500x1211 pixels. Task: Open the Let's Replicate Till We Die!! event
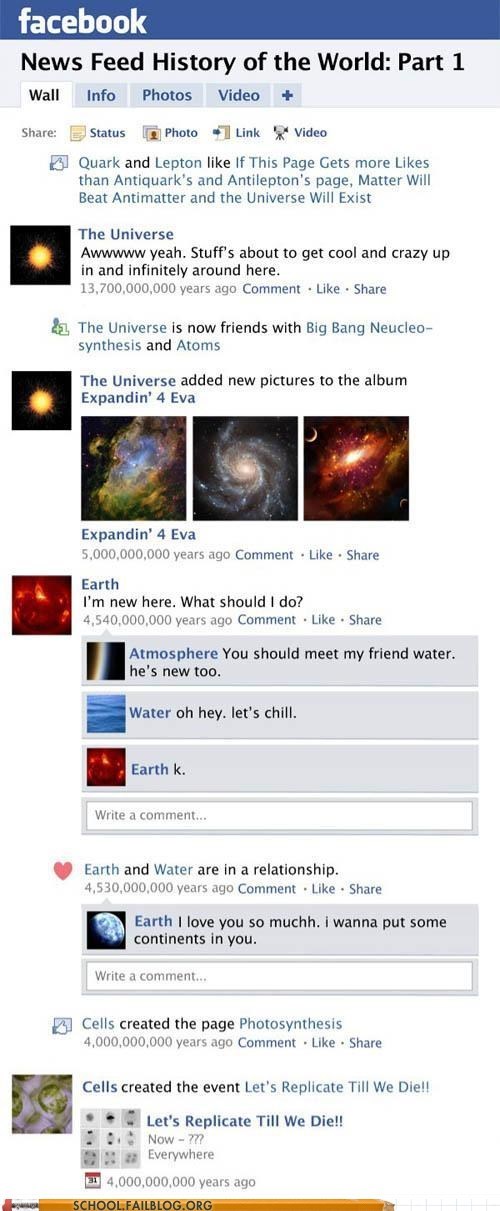[x=245, y=1121]
